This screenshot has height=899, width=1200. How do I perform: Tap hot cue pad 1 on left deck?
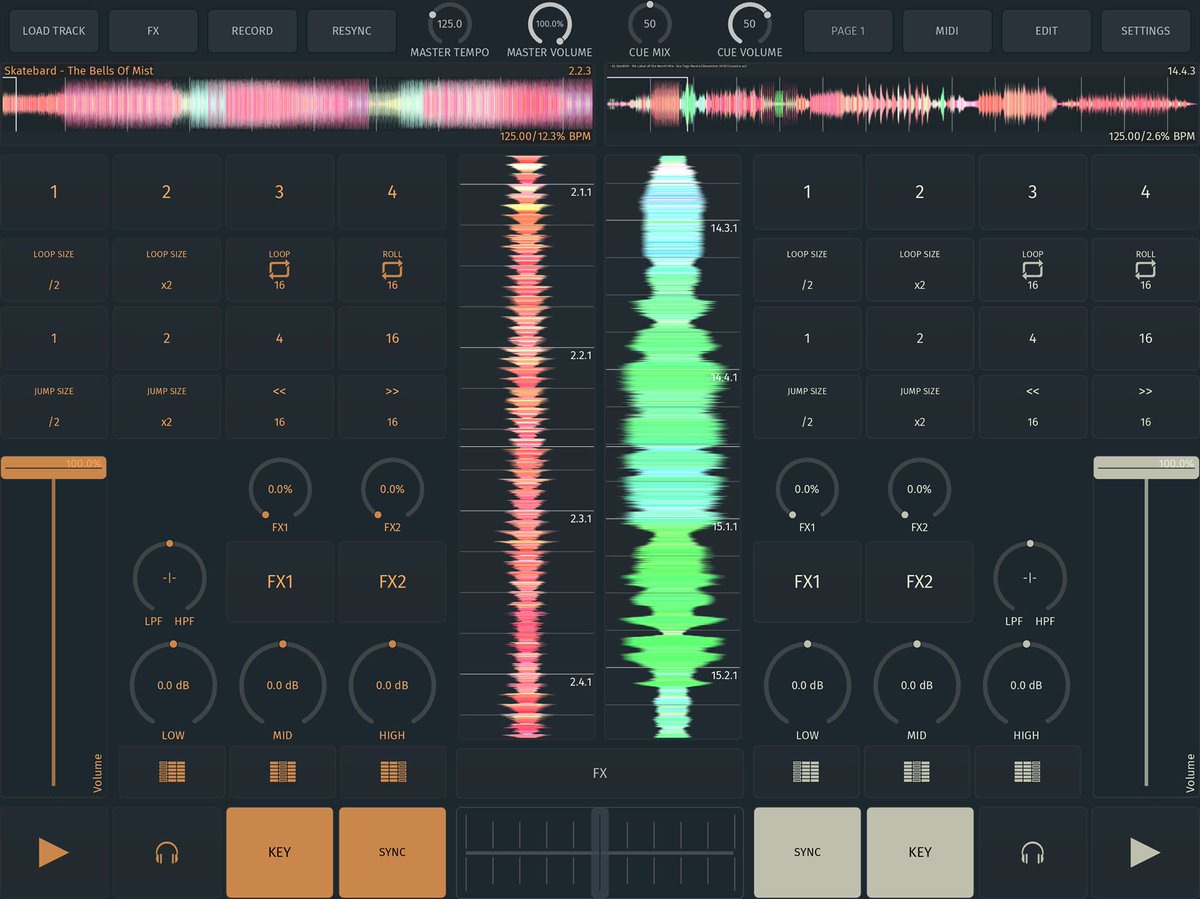click(x=53, y=192)
